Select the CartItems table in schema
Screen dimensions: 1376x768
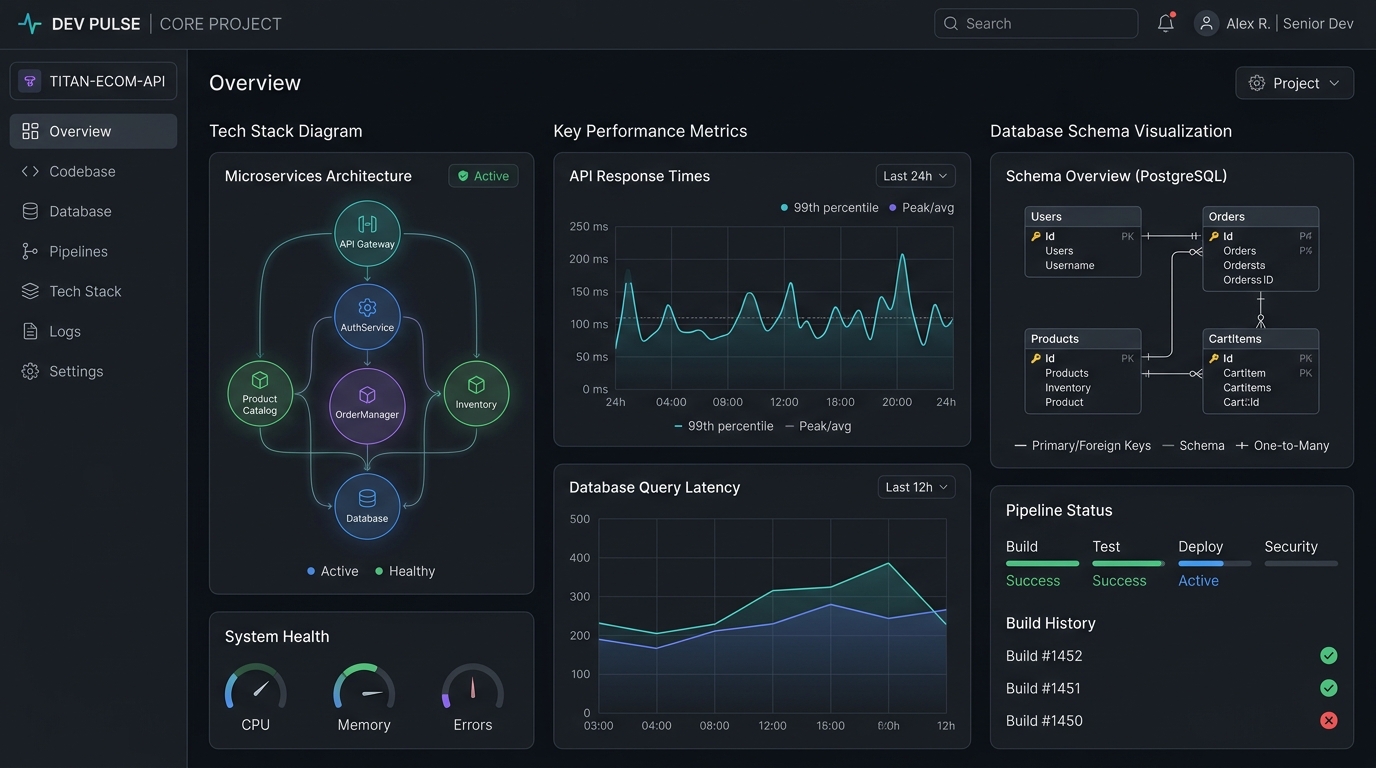coord(1260,371)
